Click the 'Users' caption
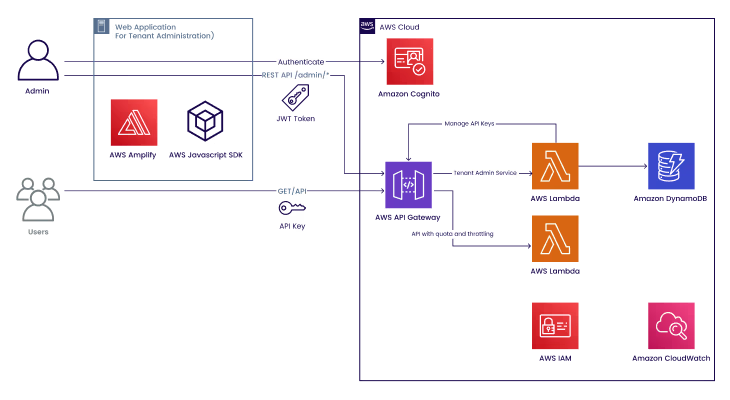This screenshot has height=400, width=730. pos(38,232)
